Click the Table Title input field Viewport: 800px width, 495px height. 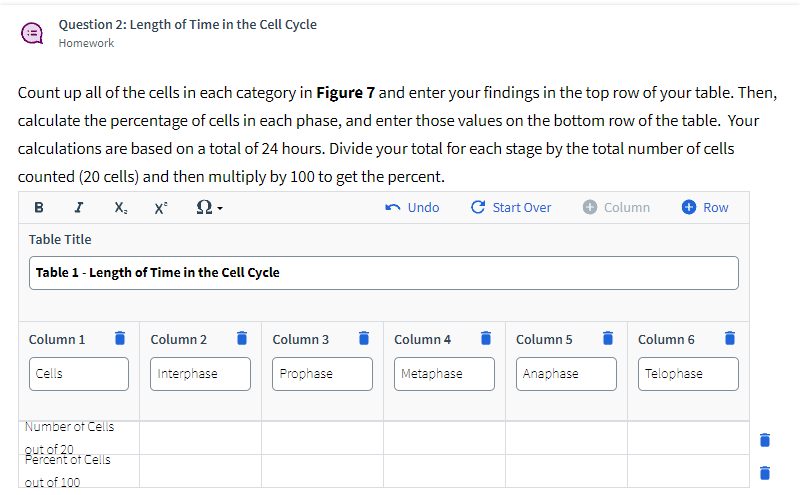[383, 273]
